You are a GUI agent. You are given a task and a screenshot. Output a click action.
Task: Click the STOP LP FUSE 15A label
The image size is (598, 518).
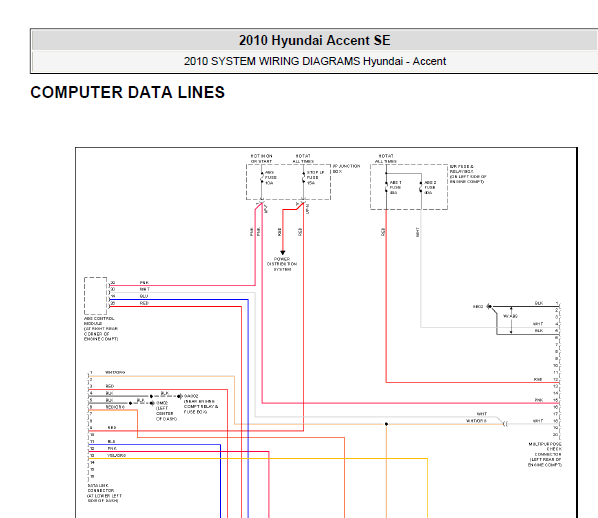(x=315, y=178)
